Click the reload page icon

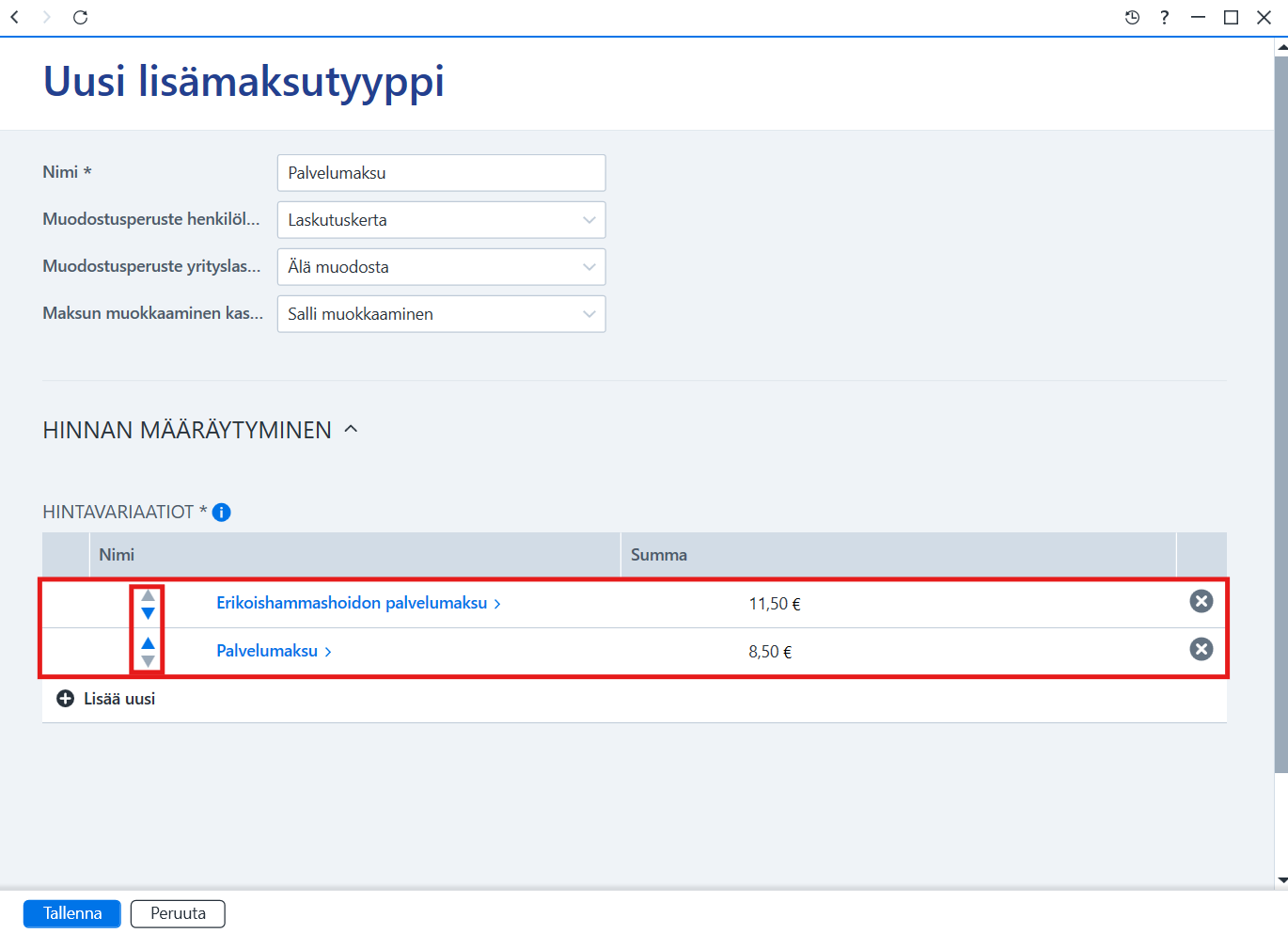click(x=81, y=17)
